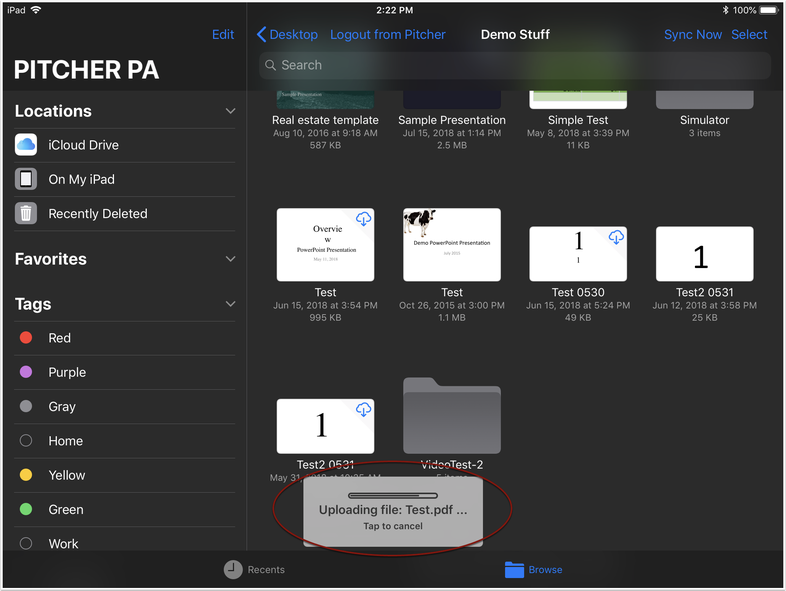Select the Purple tag
786x591 pixels.
click(67, 372)
